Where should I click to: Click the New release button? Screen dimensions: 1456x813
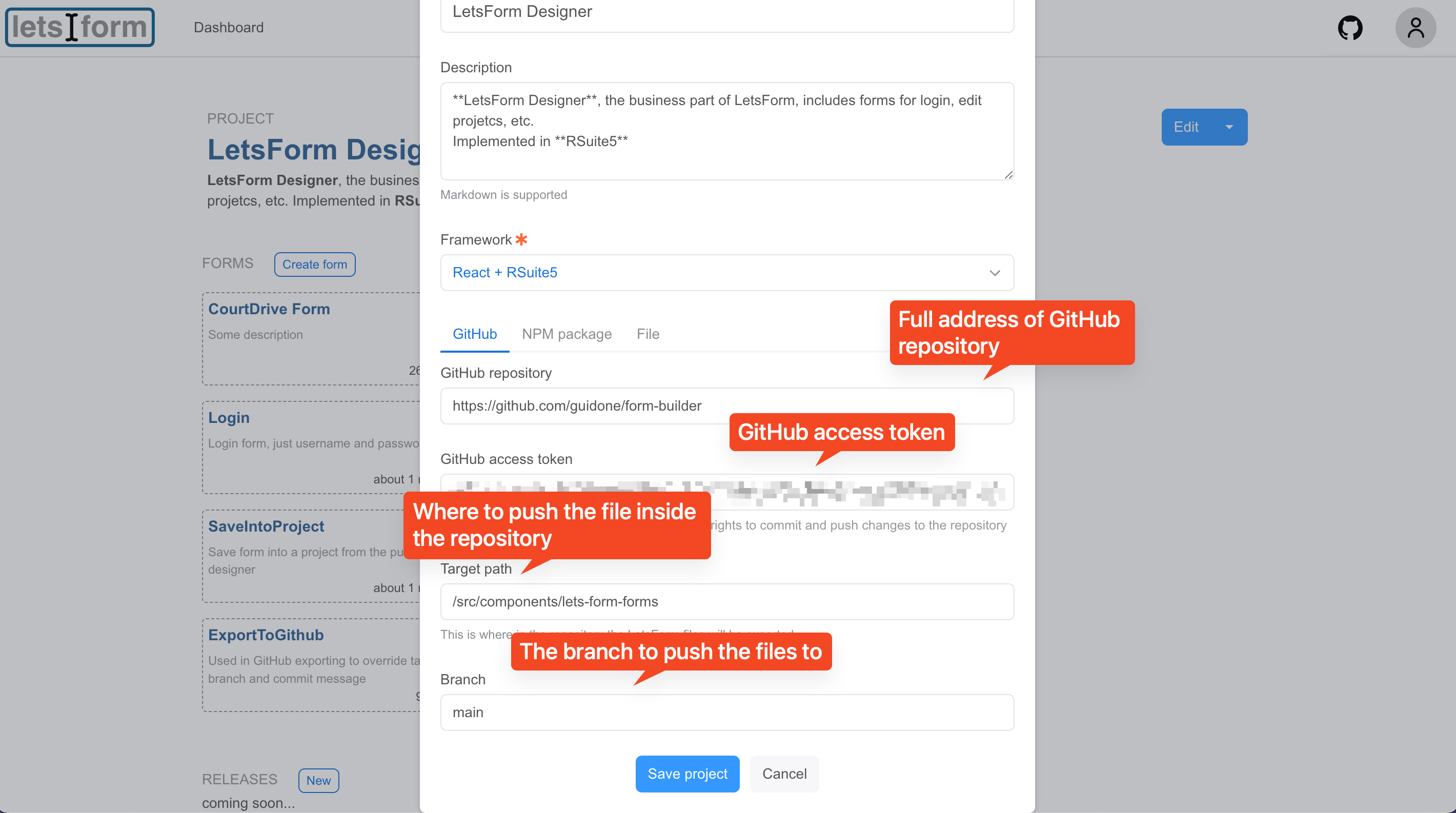pyautogui.click(x=318, y=780)
